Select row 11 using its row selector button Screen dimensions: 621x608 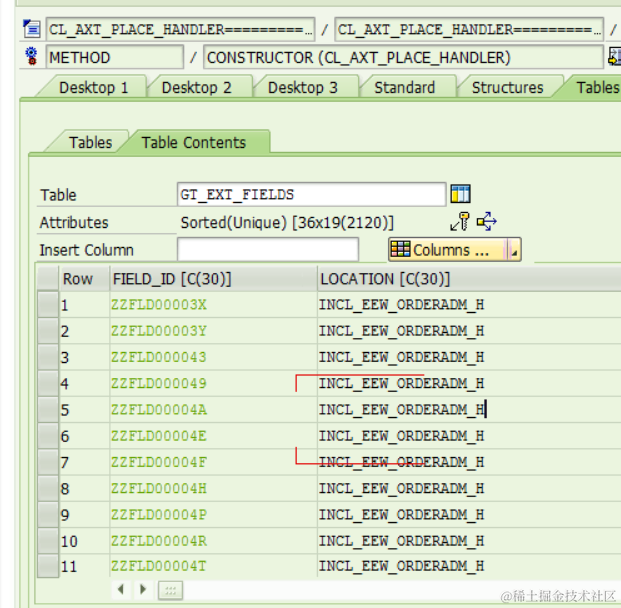[48, 566]
